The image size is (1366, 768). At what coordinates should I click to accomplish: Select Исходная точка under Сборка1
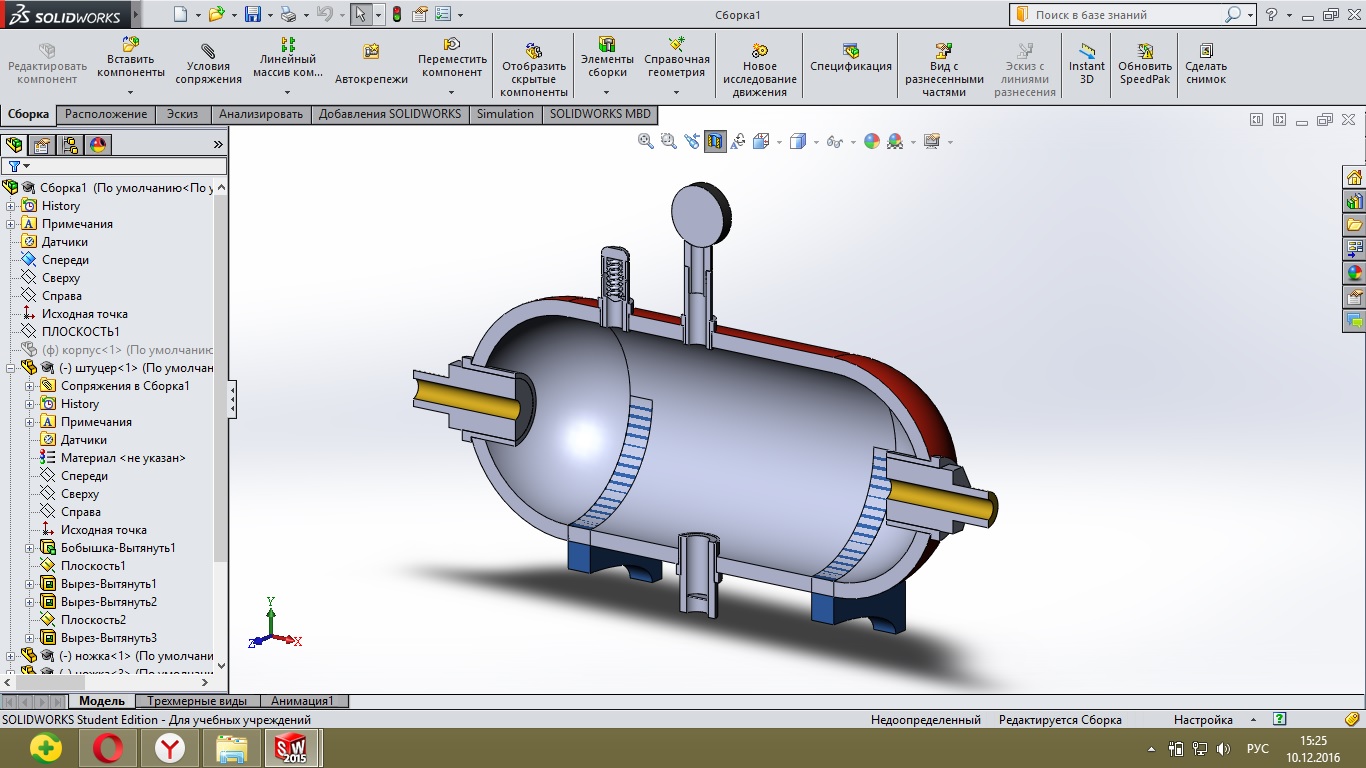[85, 314]
